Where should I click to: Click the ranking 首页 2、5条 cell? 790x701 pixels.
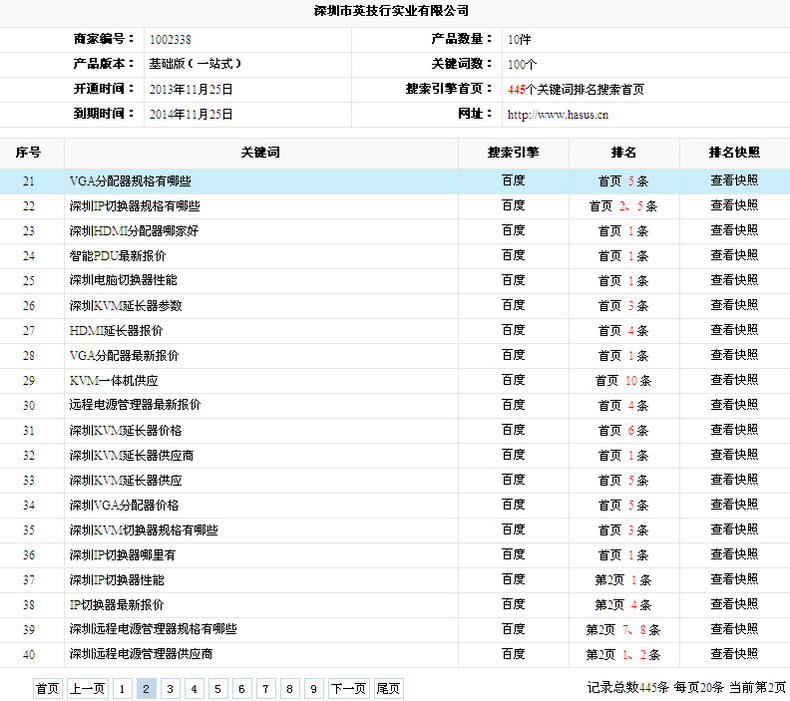[624, 206]
